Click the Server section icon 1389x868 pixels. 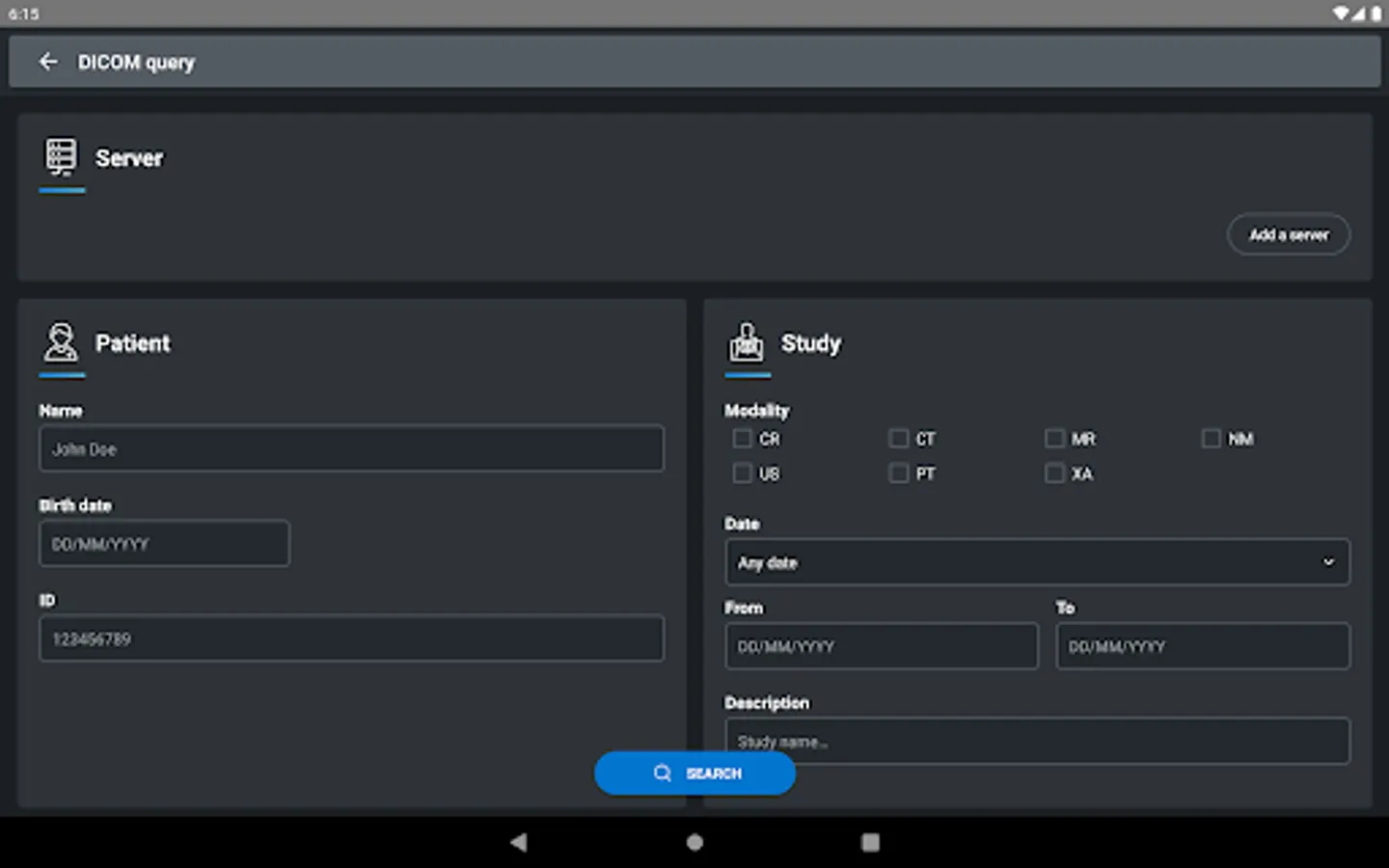click(x=61, y=156)
